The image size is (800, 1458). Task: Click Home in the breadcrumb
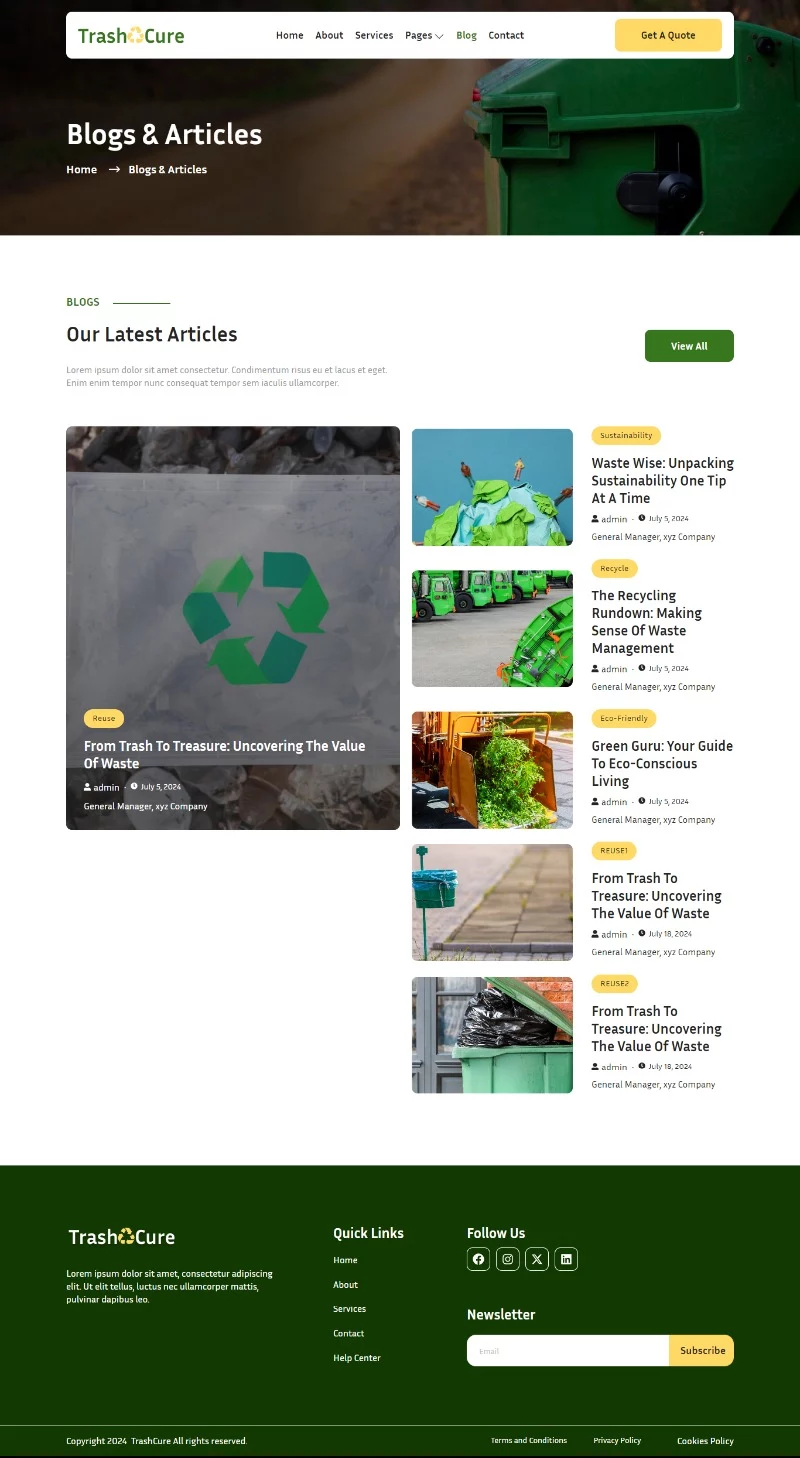tap(81, 169)
